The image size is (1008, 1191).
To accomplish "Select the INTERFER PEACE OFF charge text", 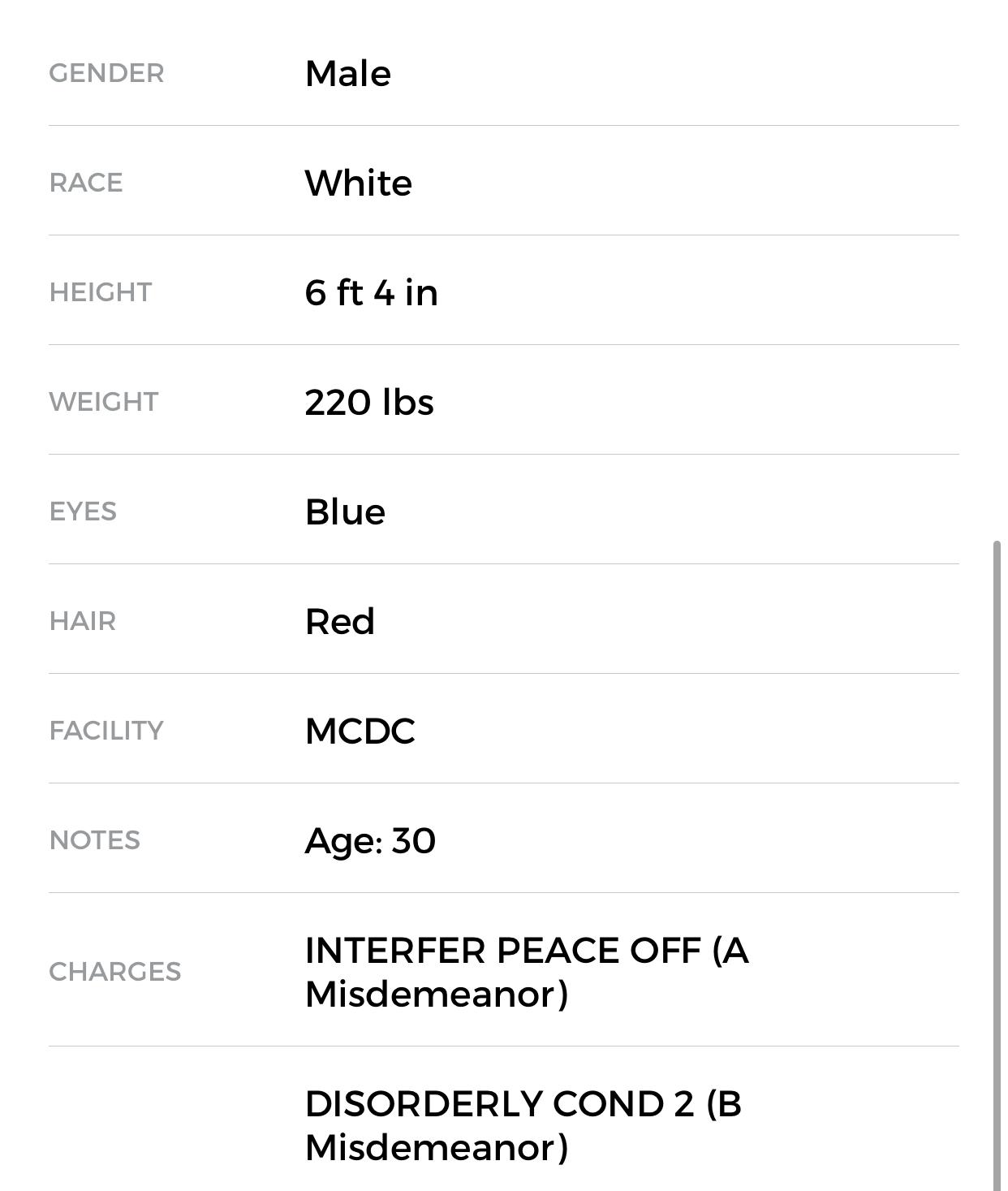I will tap(526, 971).
